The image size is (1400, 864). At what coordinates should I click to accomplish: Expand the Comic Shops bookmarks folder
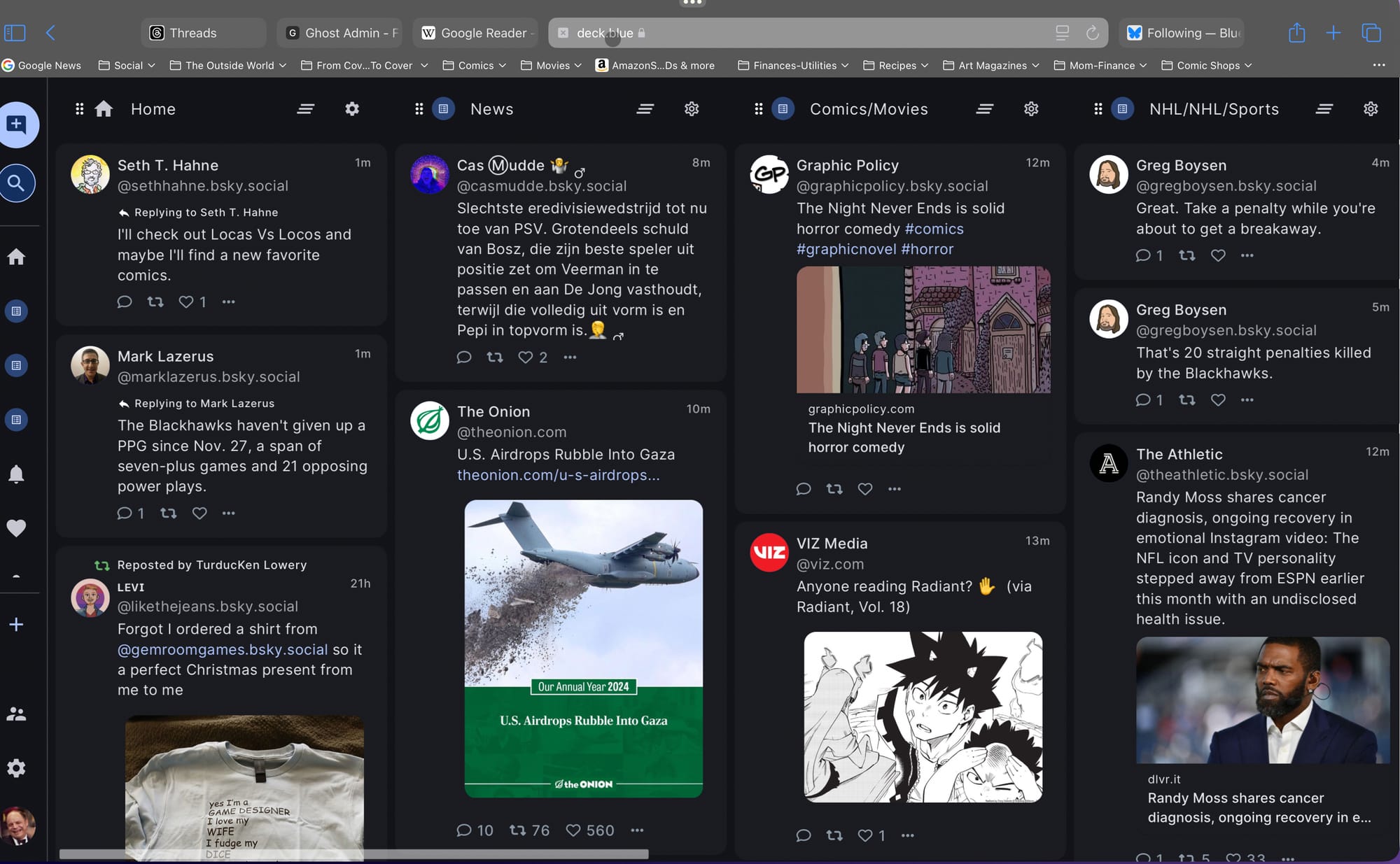coord(1206,65)
